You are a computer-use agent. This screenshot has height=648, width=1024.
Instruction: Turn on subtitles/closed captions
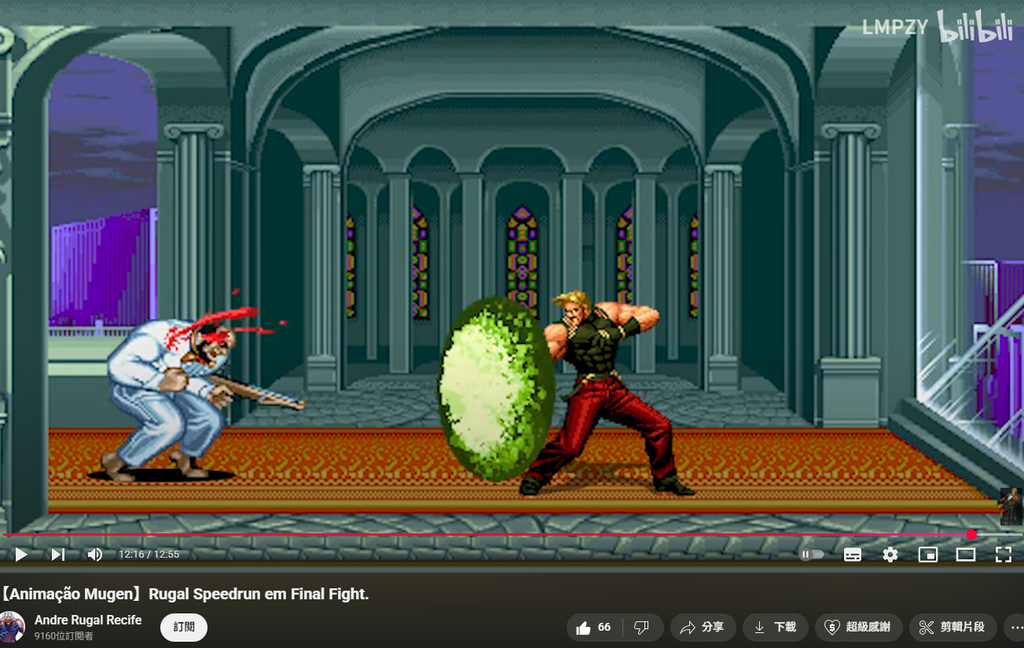click(852, 555)
